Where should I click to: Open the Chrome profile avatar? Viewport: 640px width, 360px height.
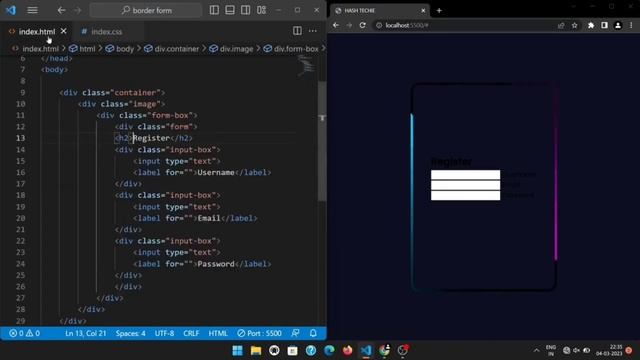coord(618,25)
